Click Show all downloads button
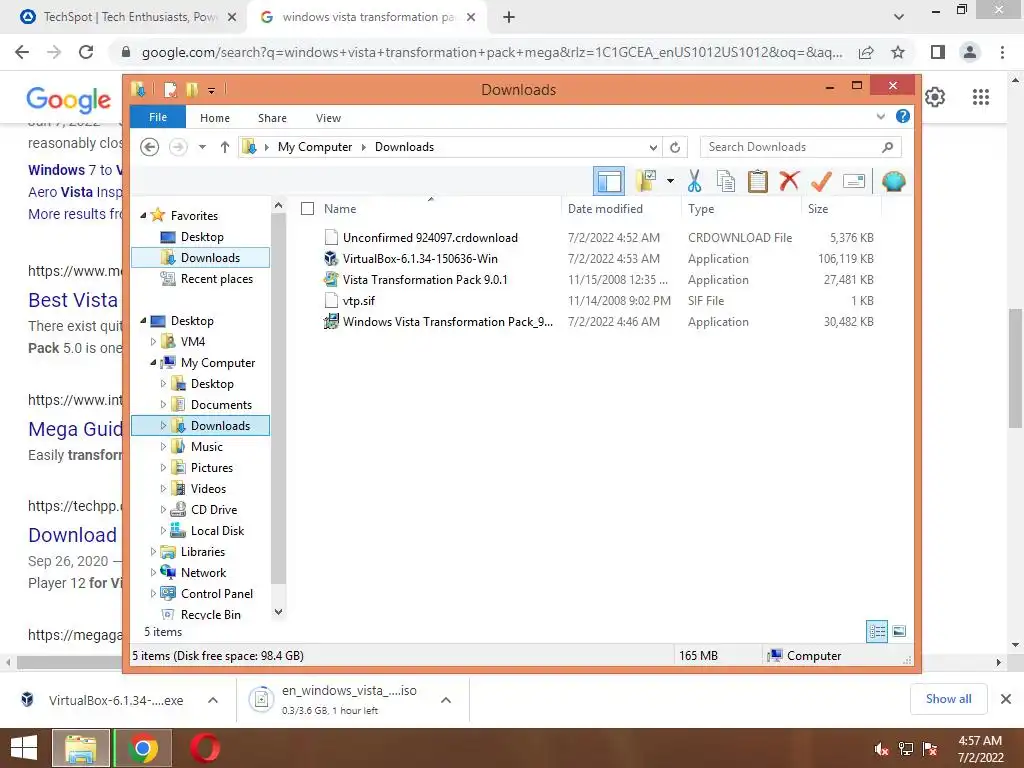The width and height of the screenshot is (1024, 768). [948, 699]
